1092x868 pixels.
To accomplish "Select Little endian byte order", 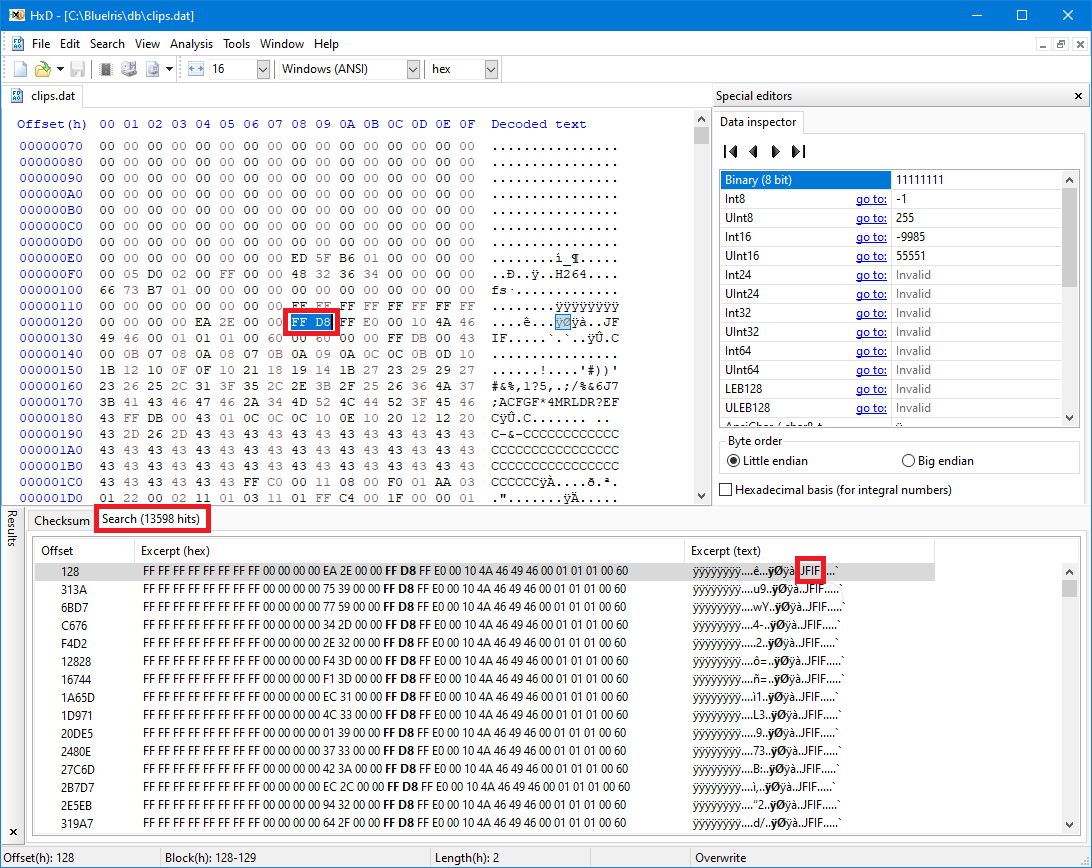I will click(x=767, y=460).
